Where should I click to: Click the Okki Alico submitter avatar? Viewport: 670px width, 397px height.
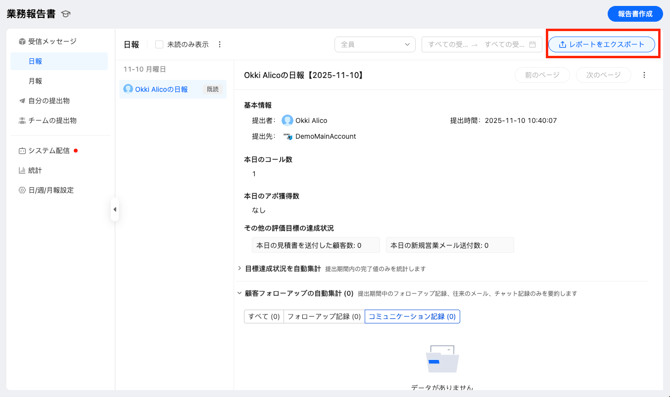[x=288, y=121]
